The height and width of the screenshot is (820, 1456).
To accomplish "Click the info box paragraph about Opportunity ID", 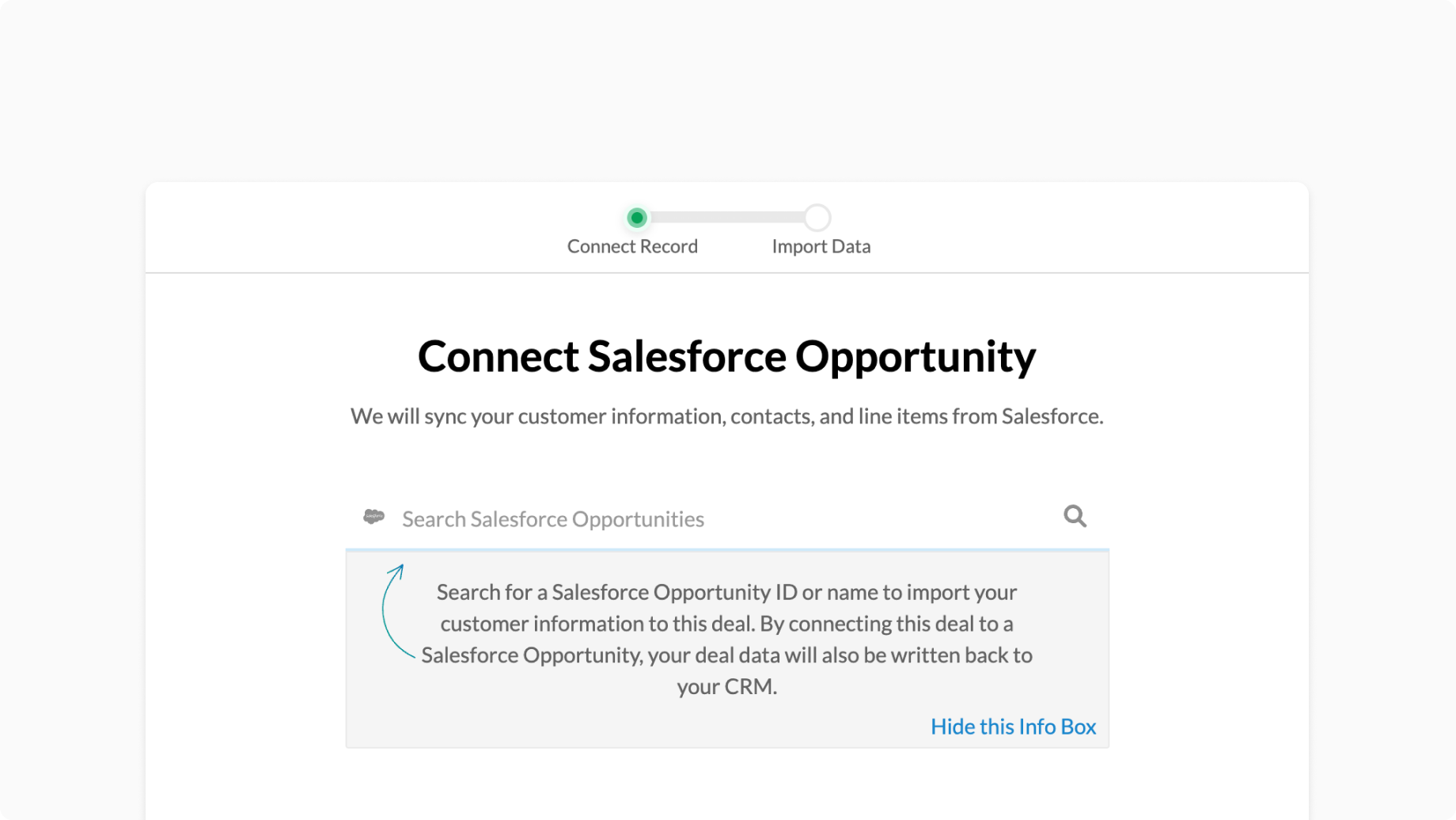I will 726,640.
